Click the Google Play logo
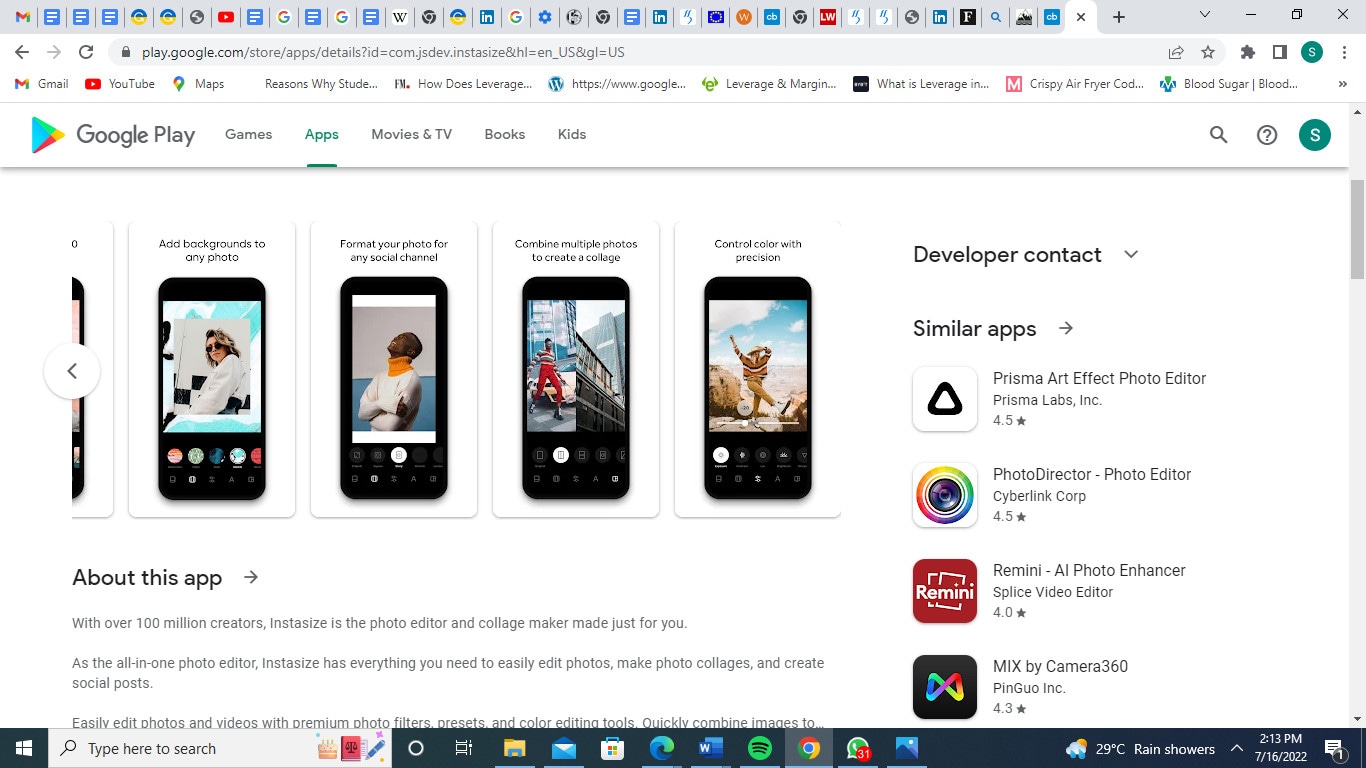Screen dimensions: 1366x768 (x=113, y=135)
